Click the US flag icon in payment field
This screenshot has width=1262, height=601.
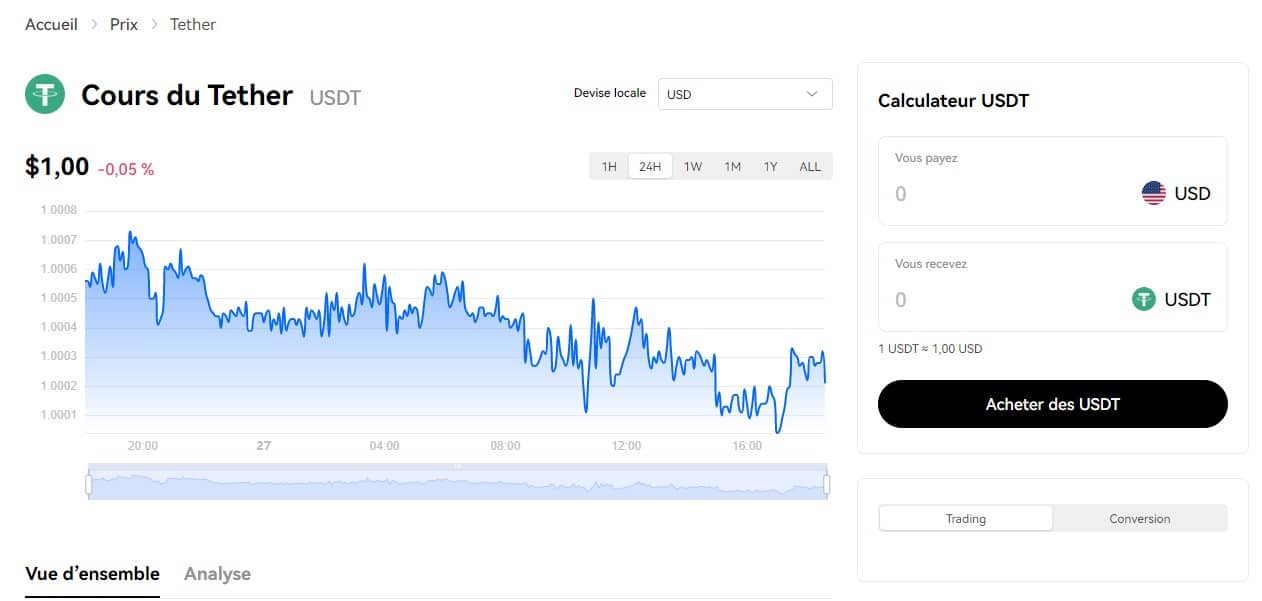(x=1155, y=193)
